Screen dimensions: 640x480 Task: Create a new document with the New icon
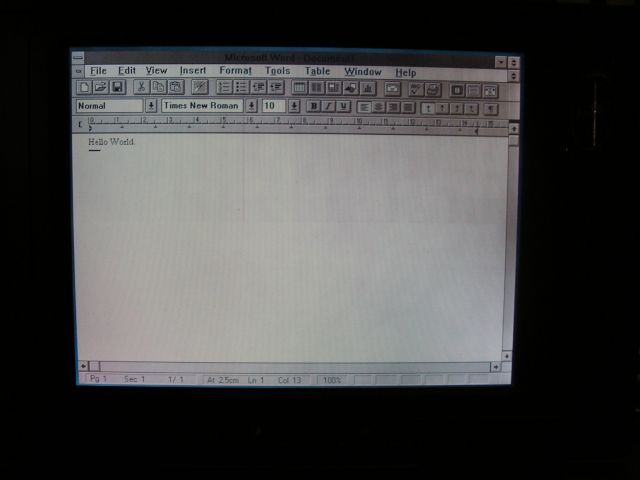84,87
